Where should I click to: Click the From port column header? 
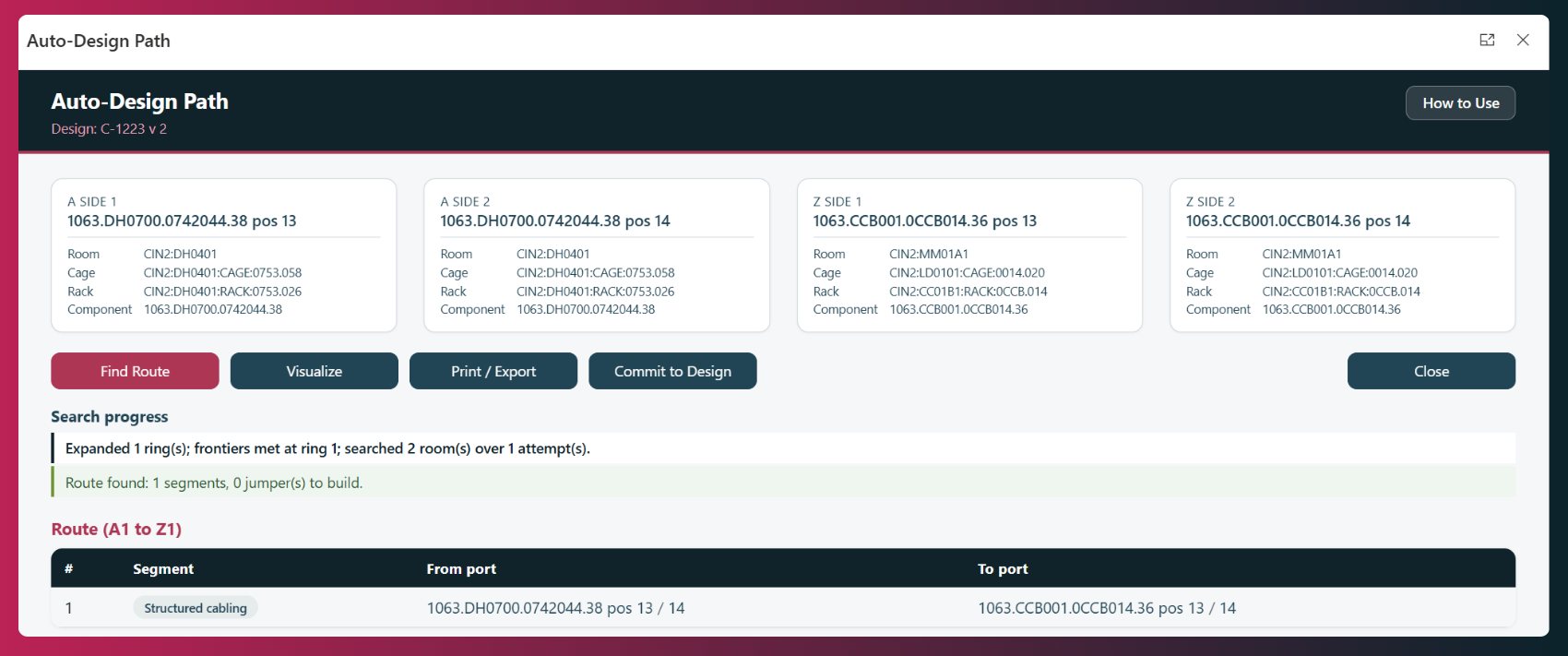pos(461,569)
